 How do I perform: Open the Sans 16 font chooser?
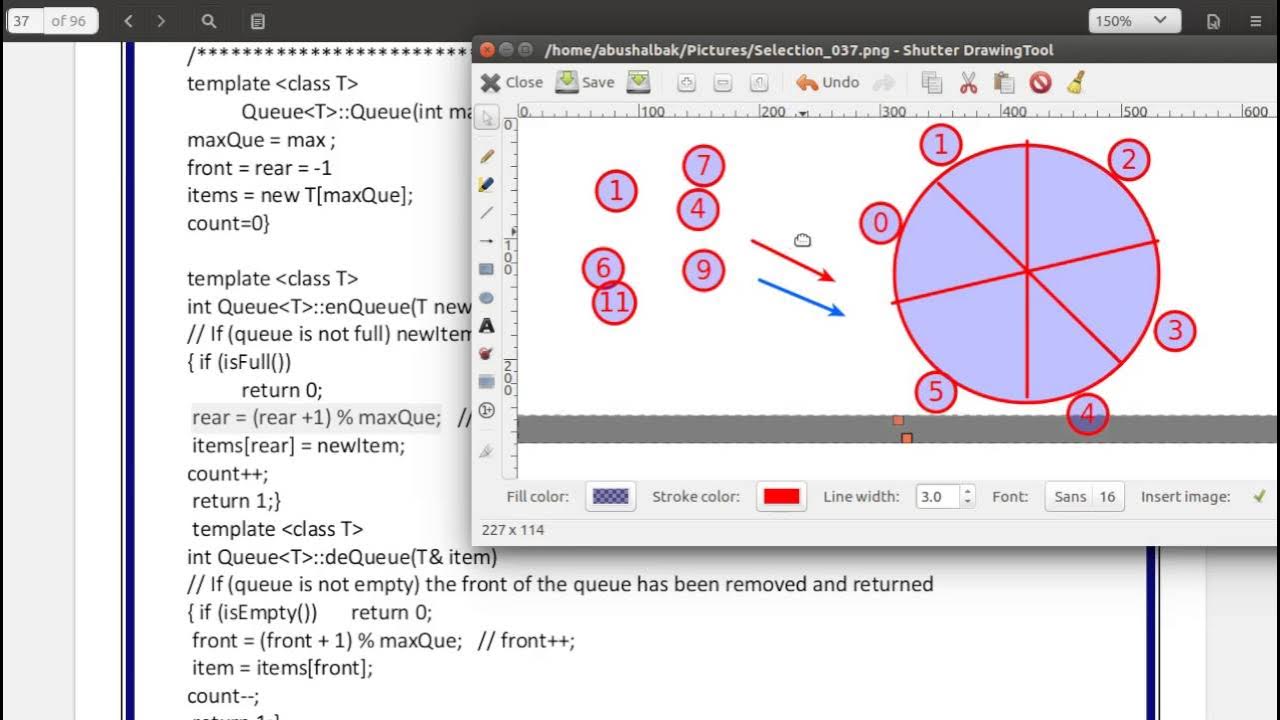coord(1085,497)
